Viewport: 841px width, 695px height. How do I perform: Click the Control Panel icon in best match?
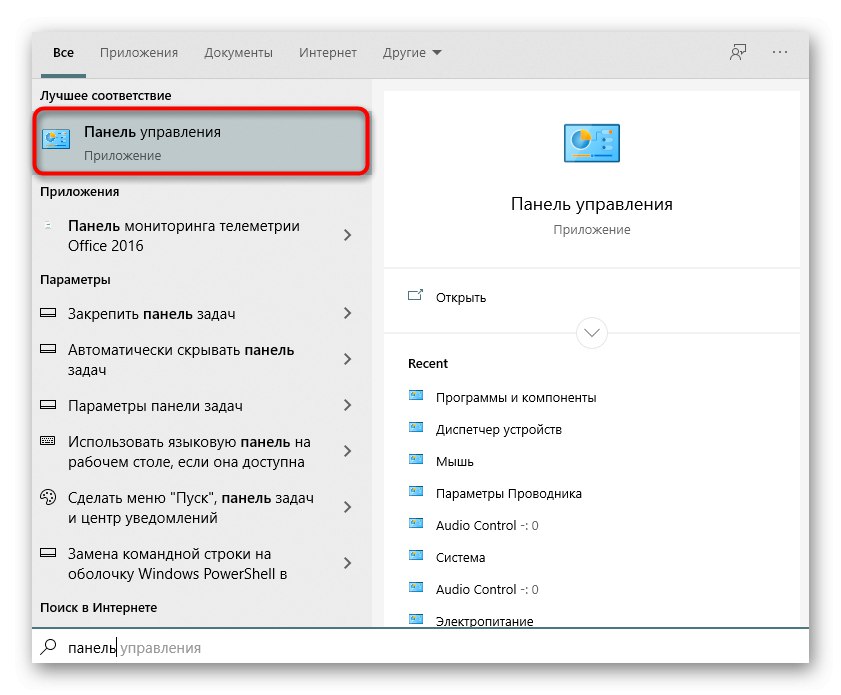click(56, 141)
